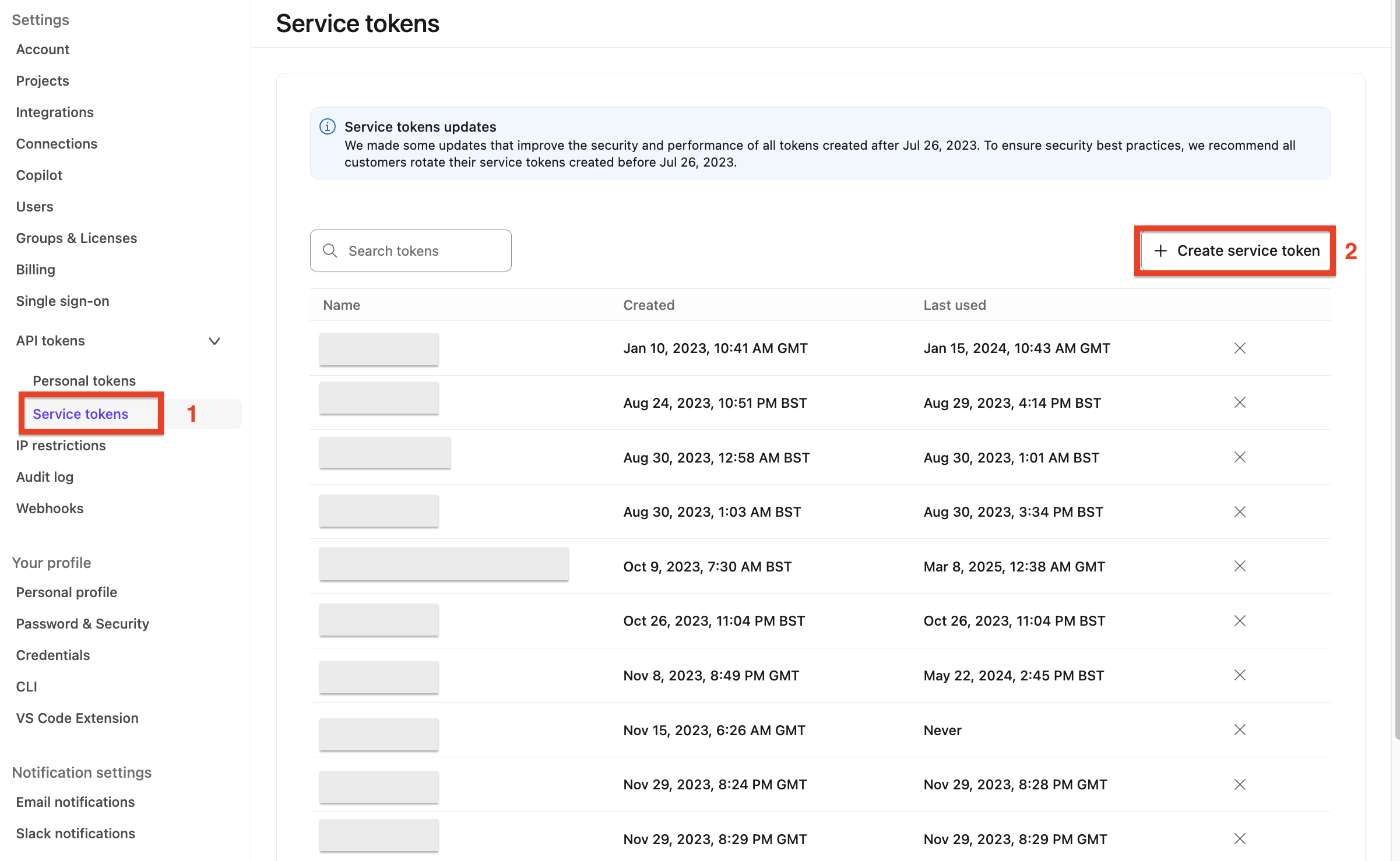Delete the token last used Oct 26, 2023
The height and width of the screenshot is (861, 1400).
coord(1240,620)
